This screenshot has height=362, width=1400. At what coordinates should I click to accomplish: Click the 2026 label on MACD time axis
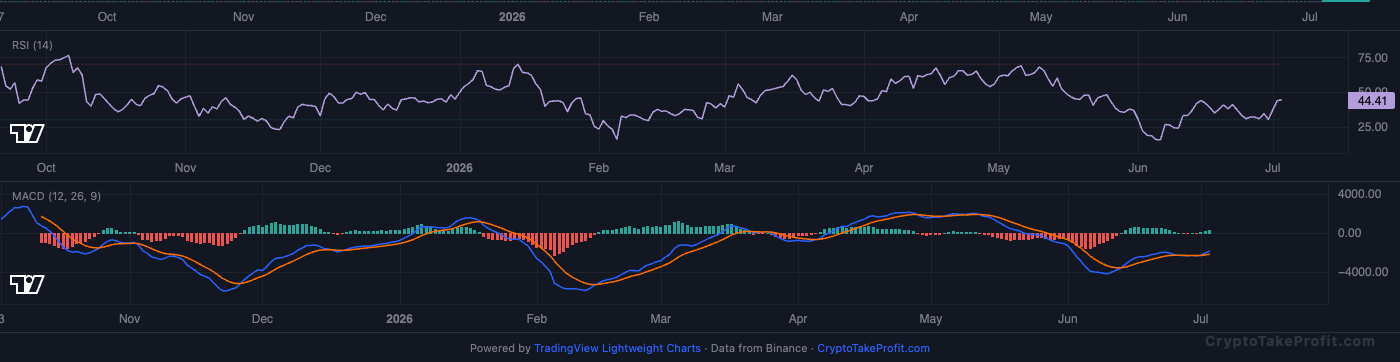click(399, 320)
